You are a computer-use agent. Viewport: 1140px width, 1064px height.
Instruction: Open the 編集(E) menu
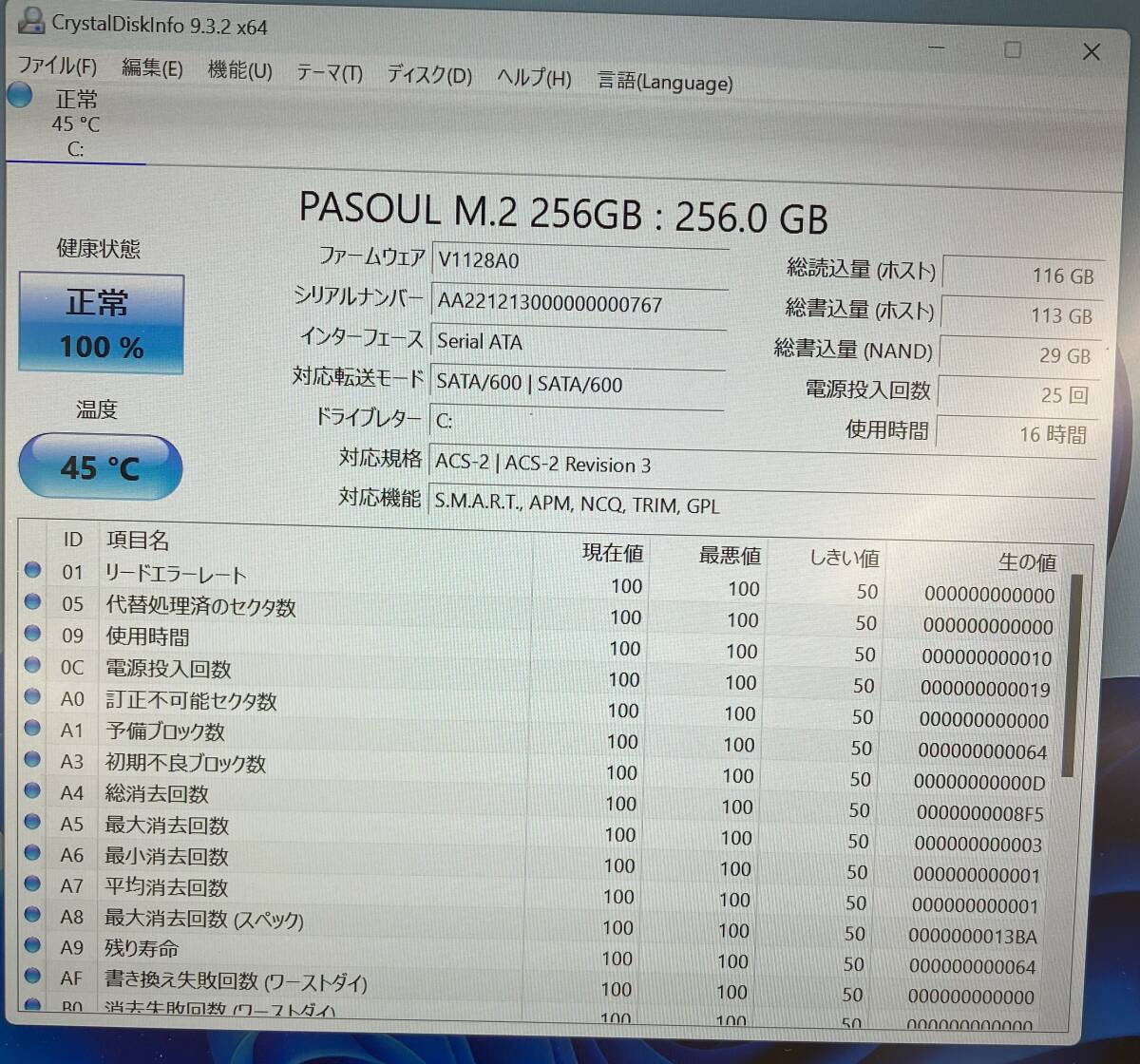pyautogui.click(x=153, y=68)
